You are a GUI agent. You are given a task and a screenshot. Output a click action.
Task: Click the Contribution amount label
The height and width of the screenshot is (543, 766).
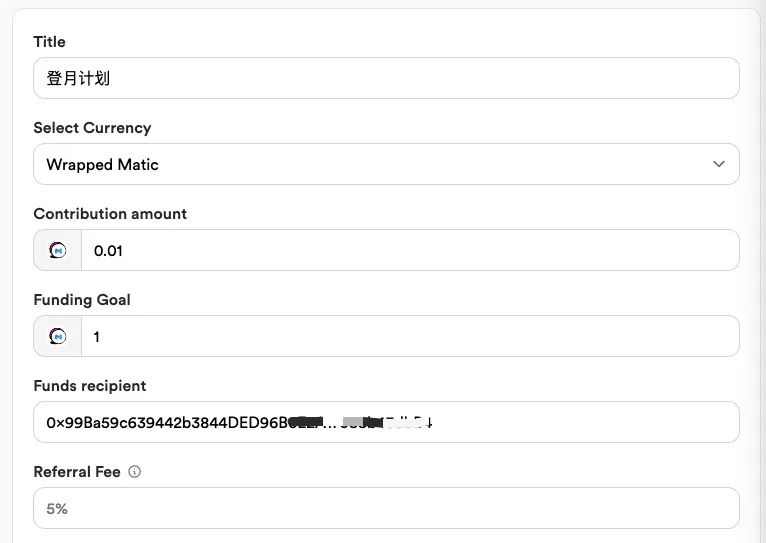pos(110,214)
